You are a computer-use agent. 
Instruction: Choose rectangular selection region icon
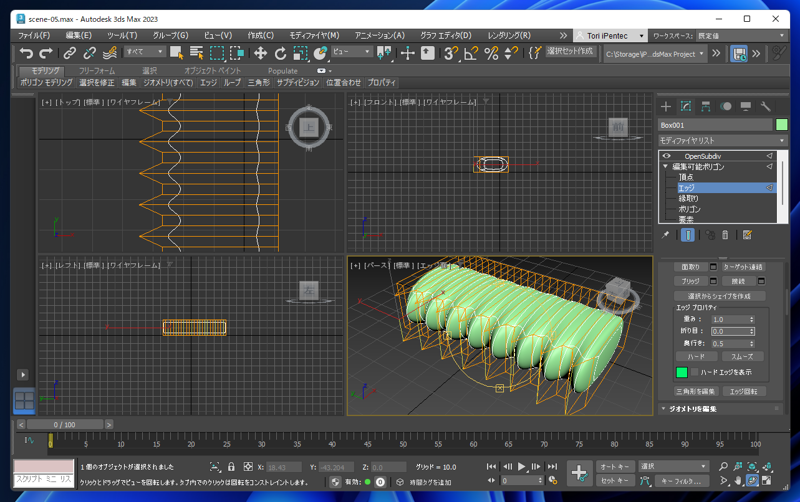point(217,53)
